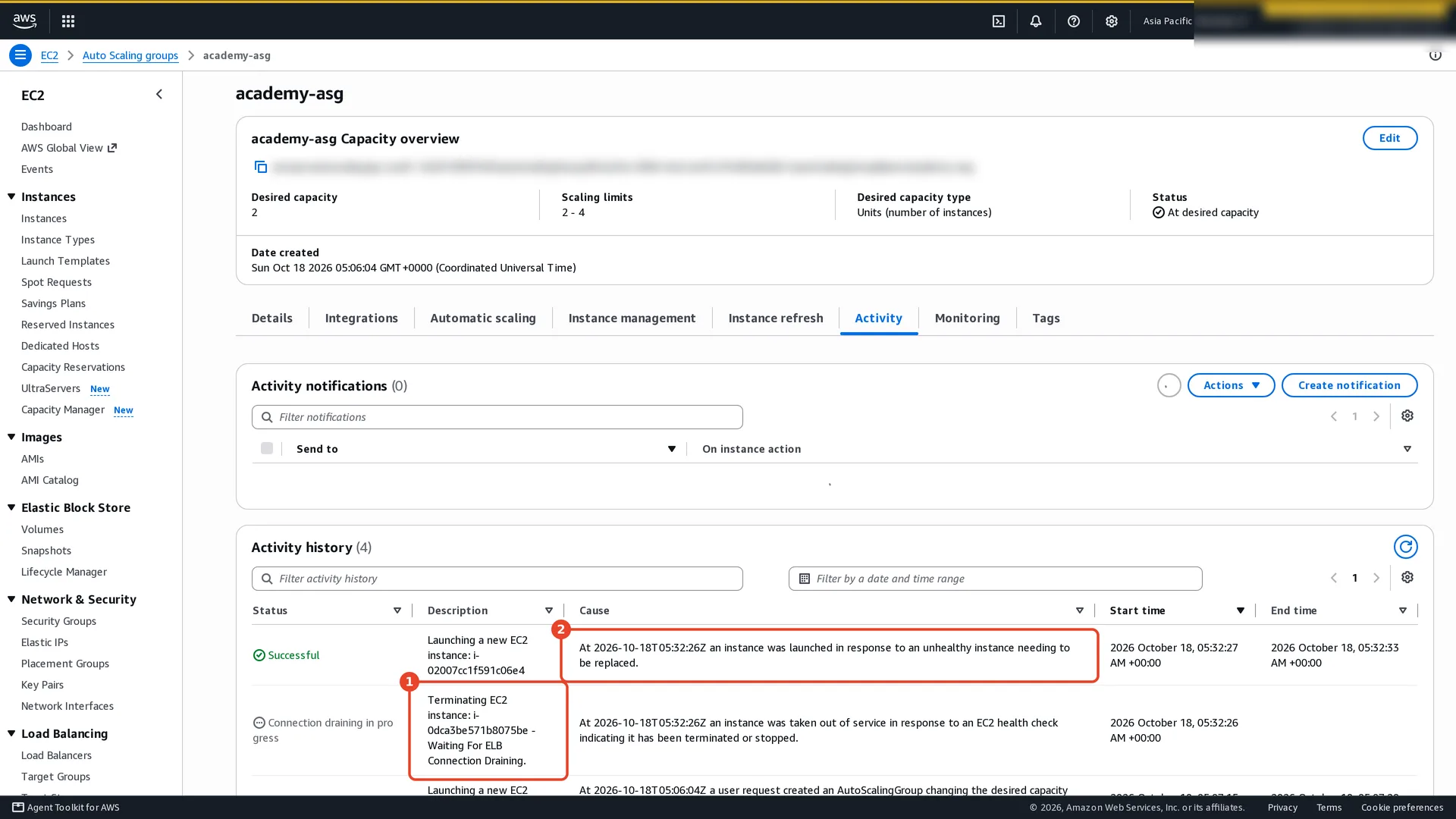Viewport: 1456px width, 819px height.
Task: Open the Monitoring tab
Action: [967, 318]
